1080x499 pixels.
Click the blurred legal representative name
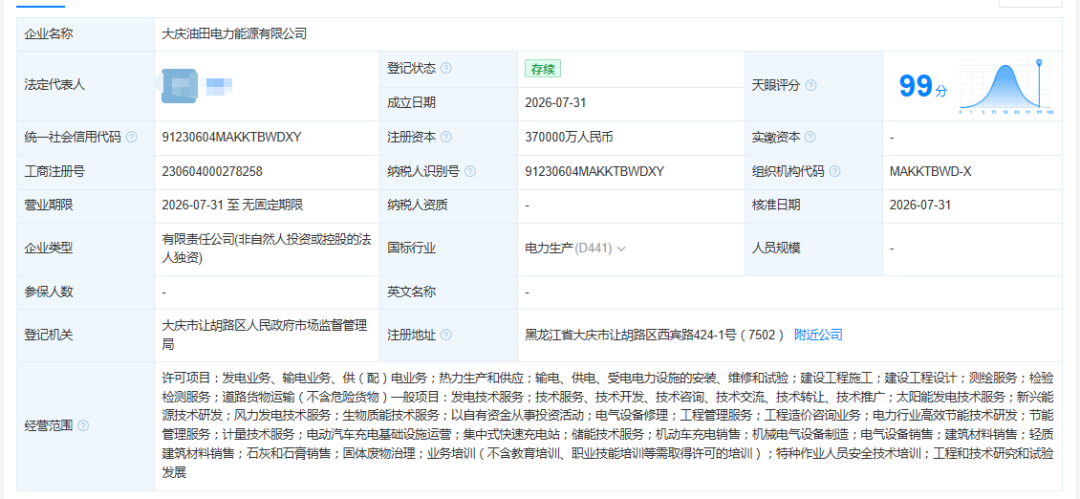pyautogui.click(x=219, y=85)
